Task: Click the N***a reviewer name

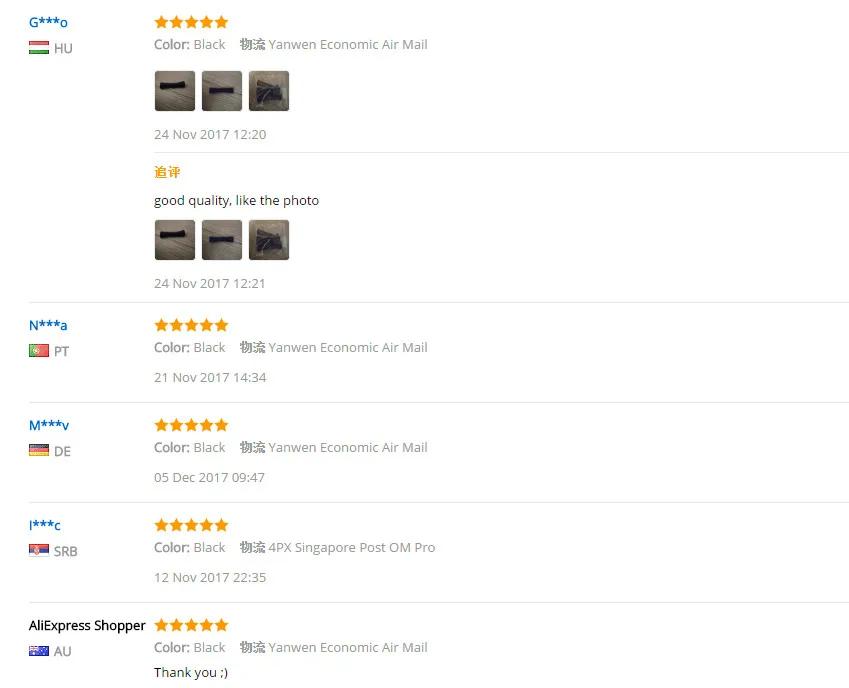Action: (x=48, y=325)
